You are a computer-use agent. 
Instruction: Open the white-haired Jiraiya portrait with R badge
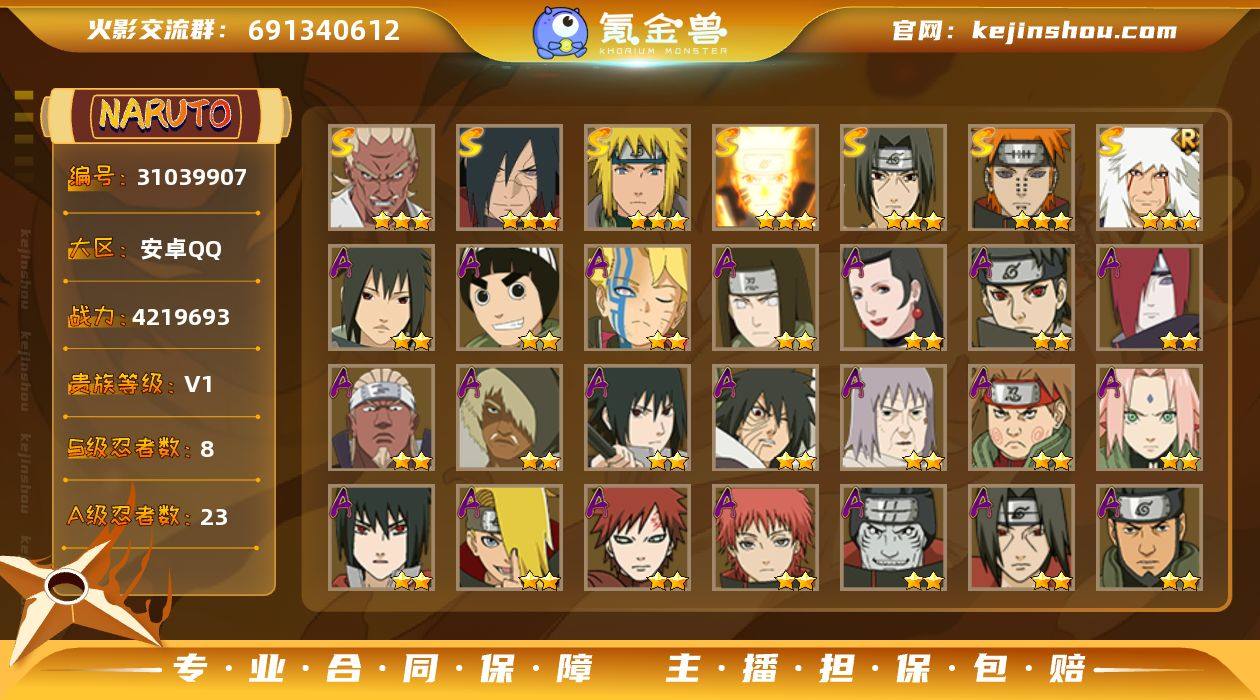[x=1149, y=177]
